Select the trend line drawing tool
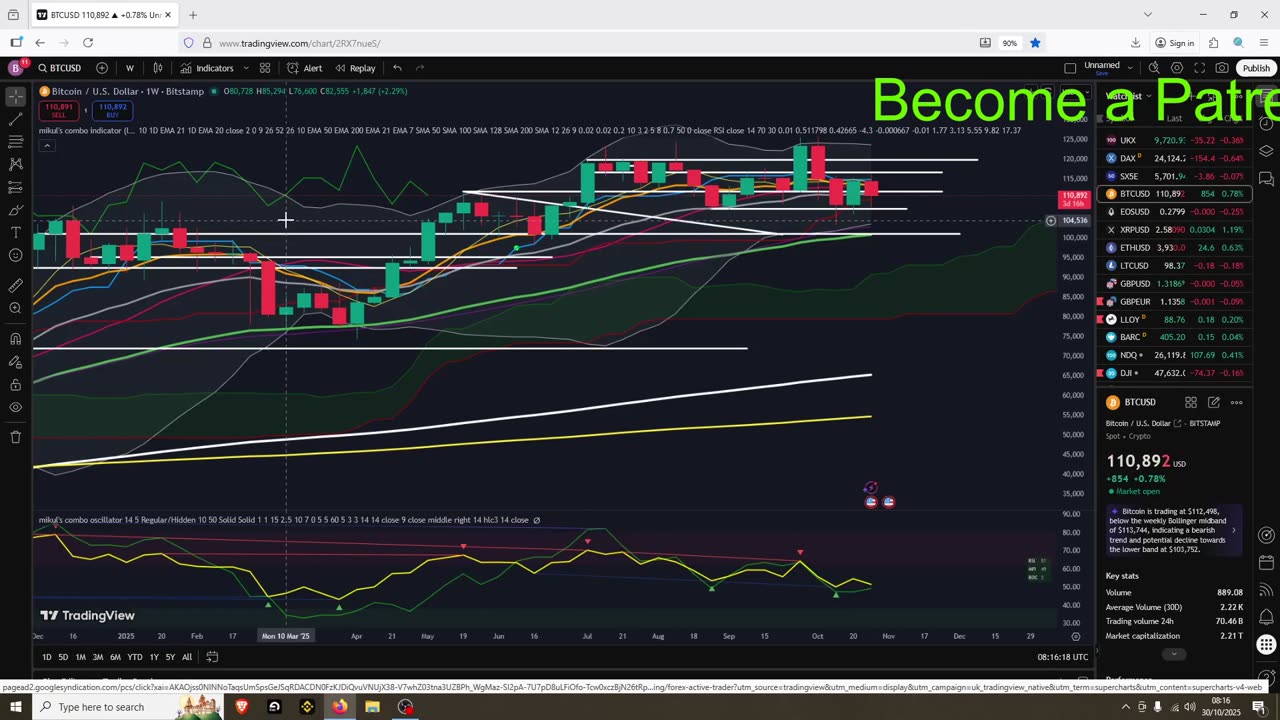The width and height of the screenshot is (1280, 720). coord(15,119)
